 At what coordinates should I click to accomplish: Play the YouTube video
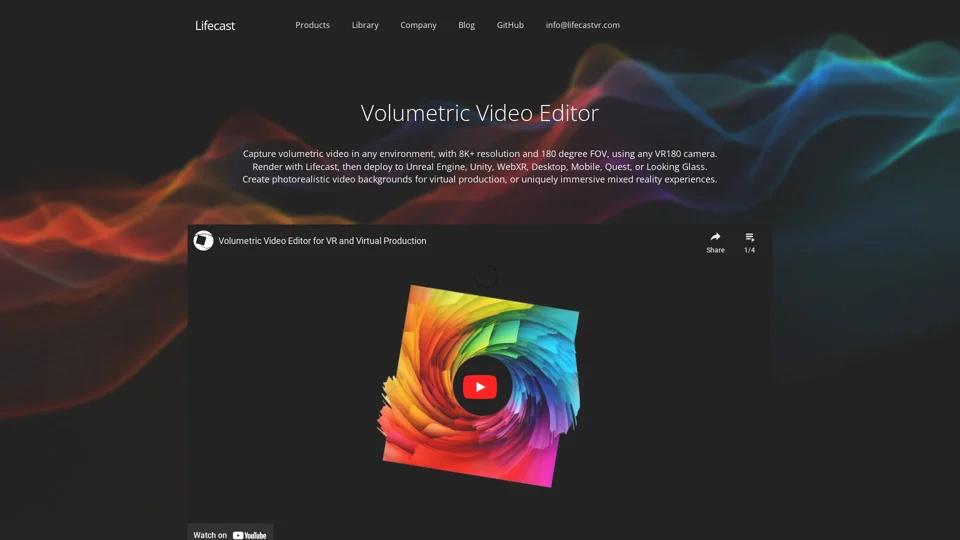click(480, 387)
